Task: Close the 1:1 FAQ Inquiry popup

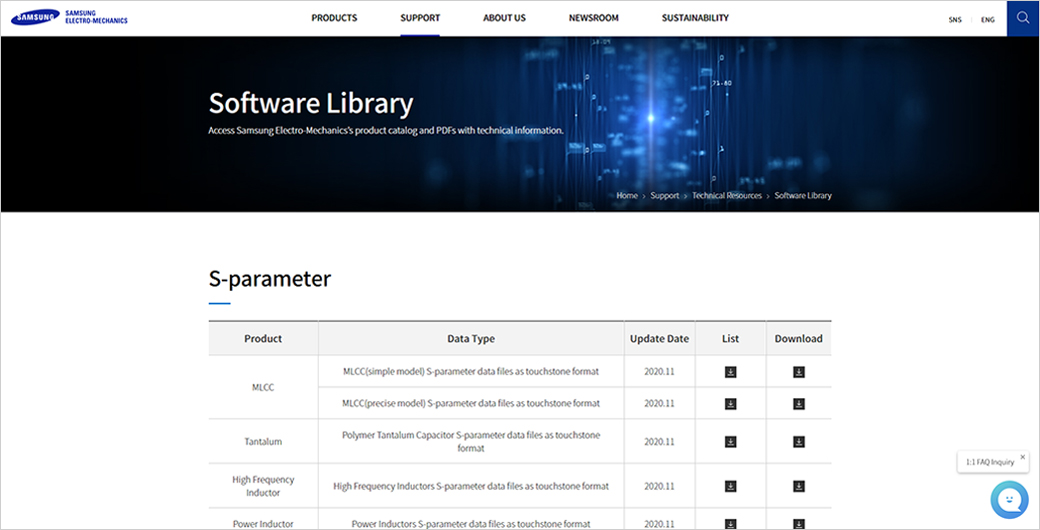Action: click(x=1022, y=456)
